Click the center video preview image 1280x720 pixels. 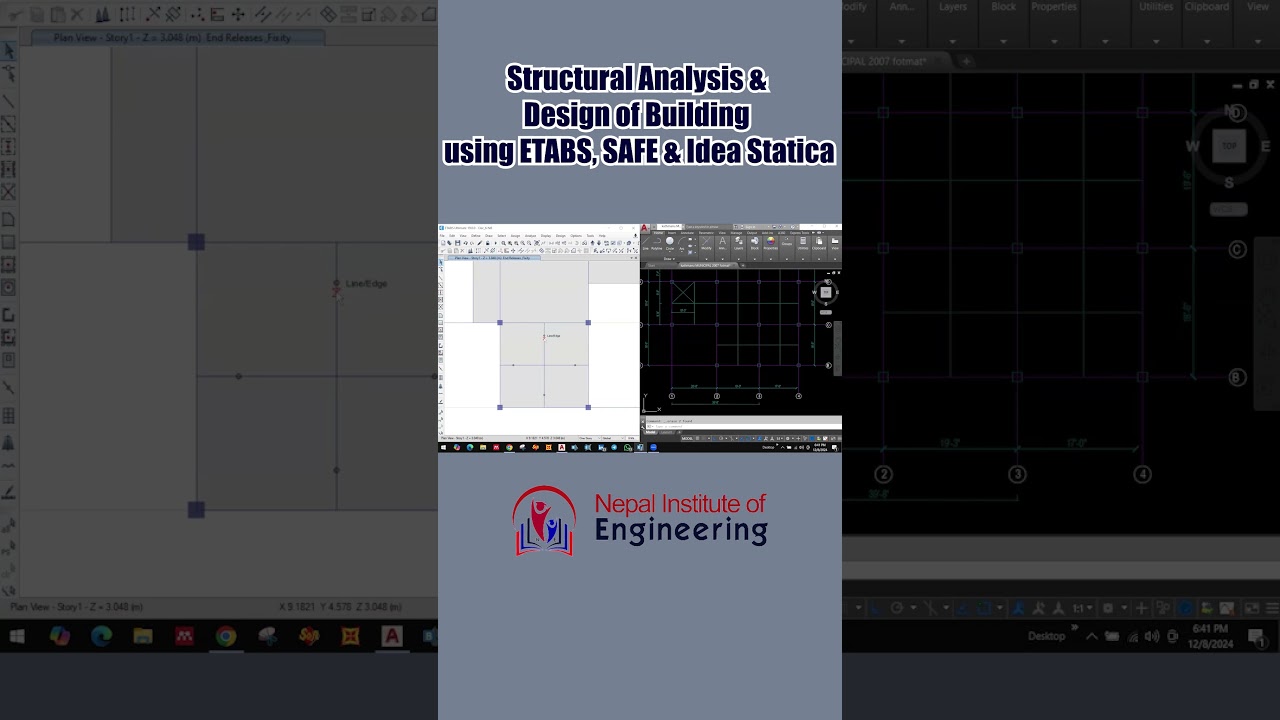tap(640, 338)
